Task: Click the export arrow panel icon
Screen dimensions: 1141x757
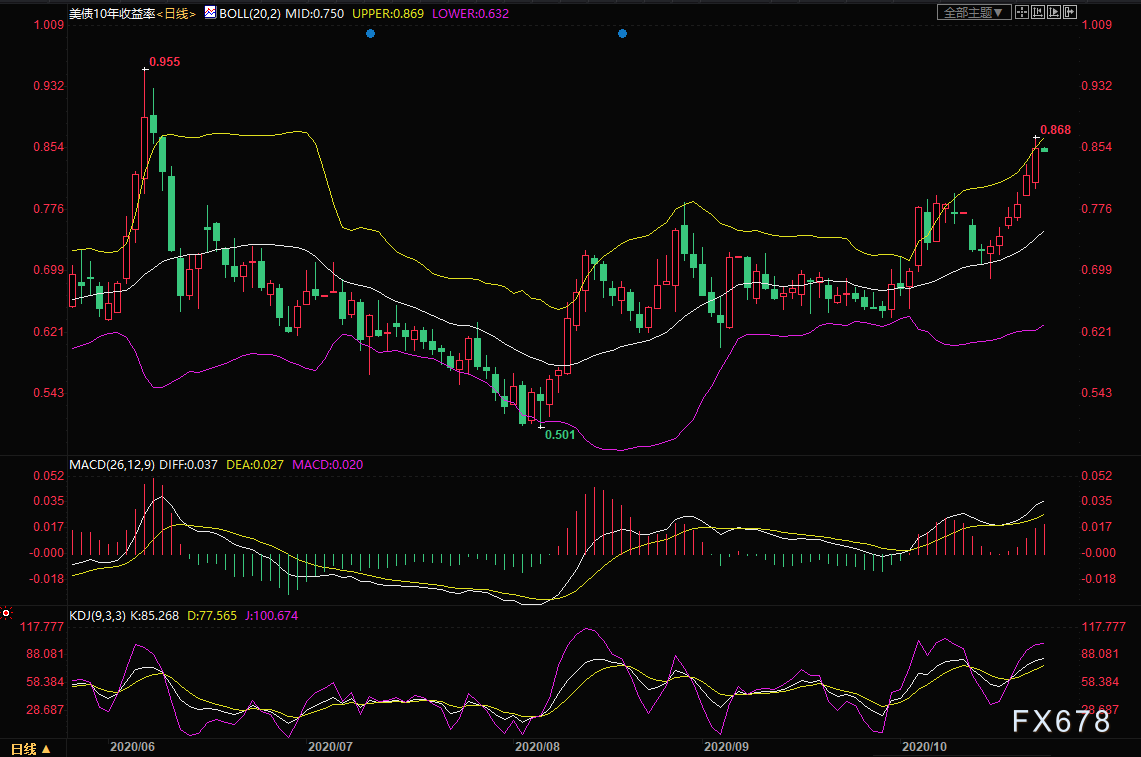Action: (x=1070, y=12)
